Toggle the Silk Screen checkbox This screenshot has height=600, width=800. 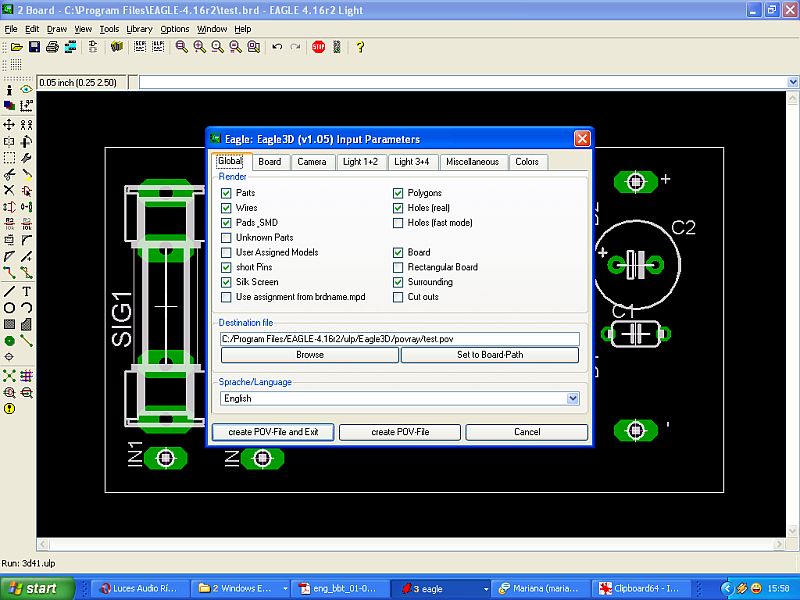[x=227, y=282]
